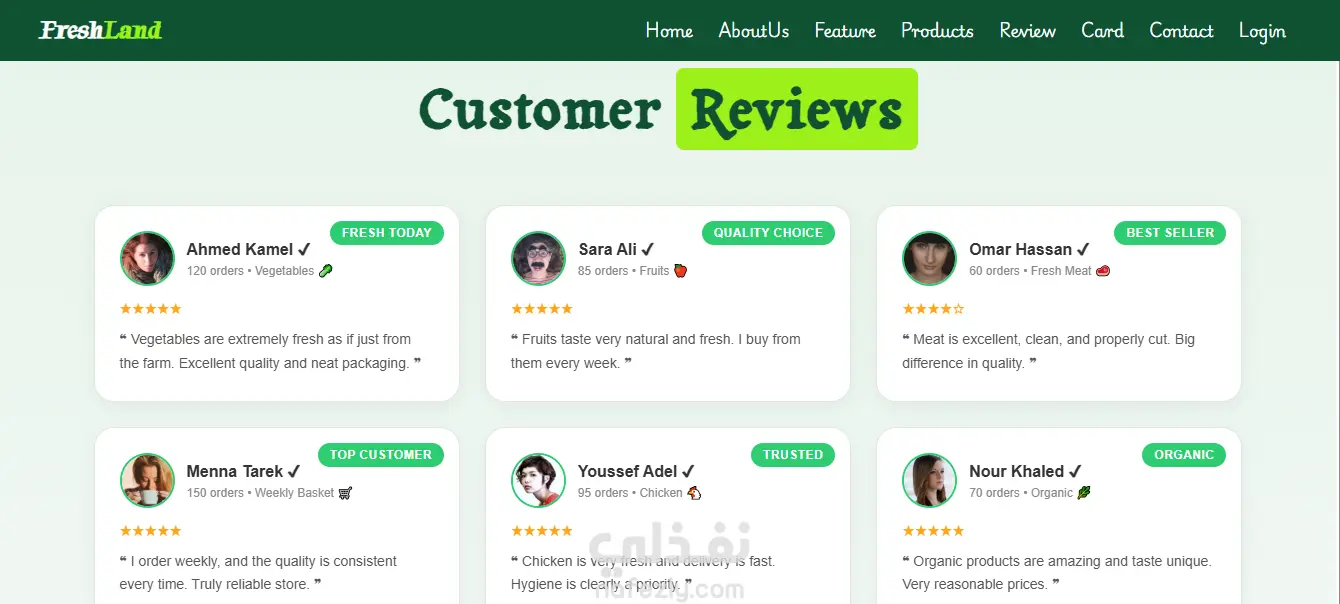
Task: Click Ahmed Kamel's avatar photo
Action: coord(147,259)
